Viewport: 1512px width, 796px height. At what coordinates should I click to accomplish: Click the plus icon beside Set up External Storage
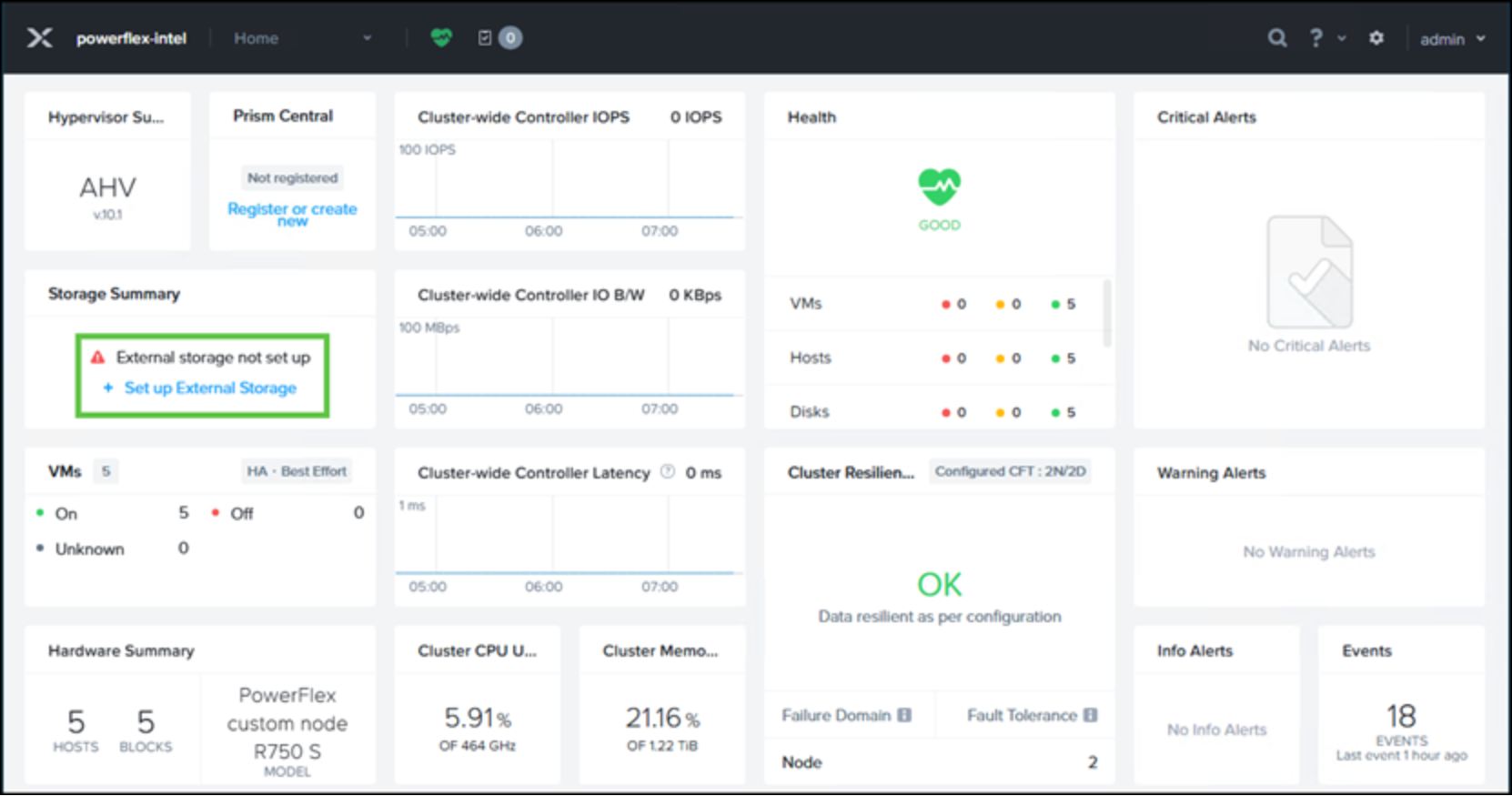(107, 388)
